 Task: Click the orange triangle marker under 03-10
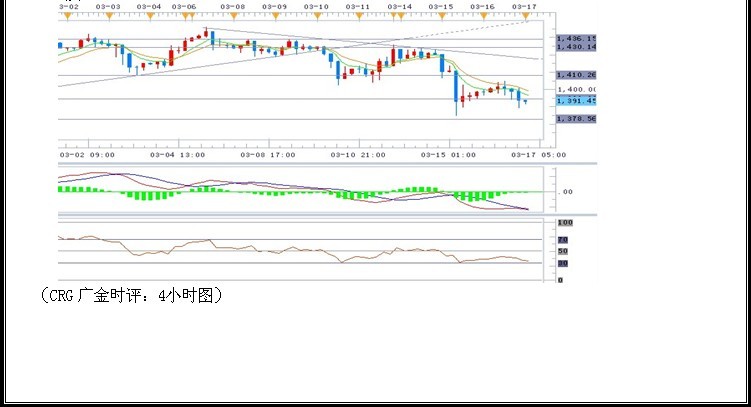[317, 16]
